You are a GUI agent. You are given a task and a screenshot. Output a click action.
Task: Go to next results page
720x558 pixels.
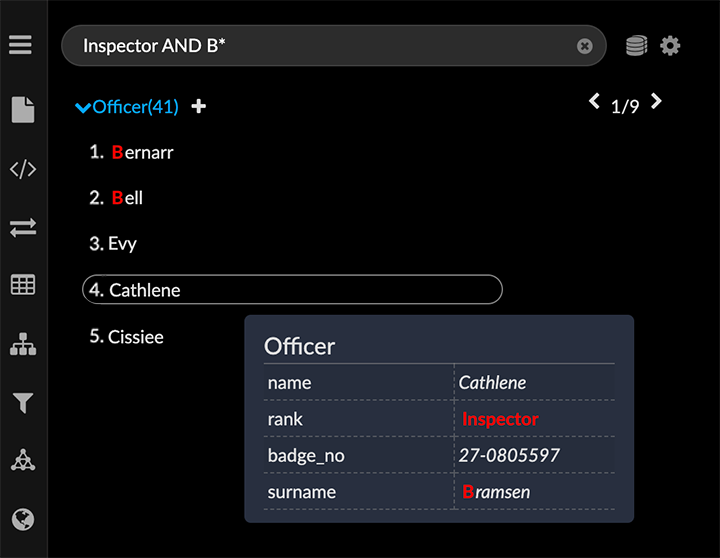click(656, 101)
